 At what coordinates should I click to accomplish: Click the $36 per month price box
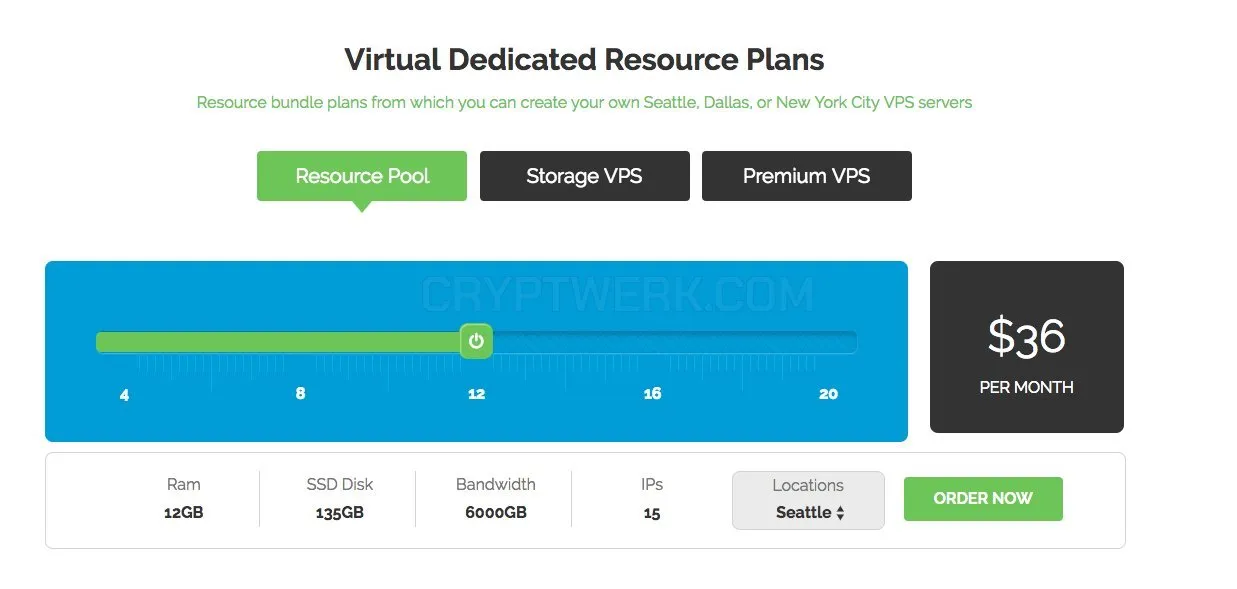click(1027, 347)
